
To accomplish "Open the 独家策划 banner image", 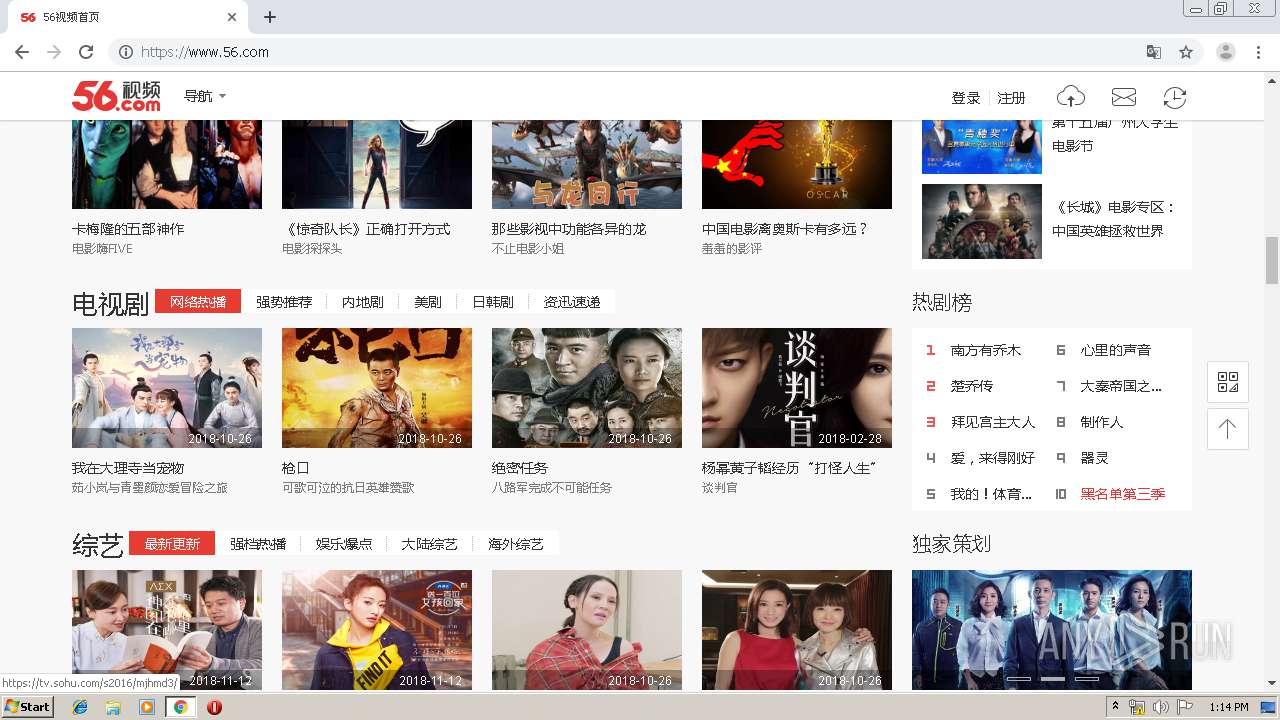I will (1052, 629).
